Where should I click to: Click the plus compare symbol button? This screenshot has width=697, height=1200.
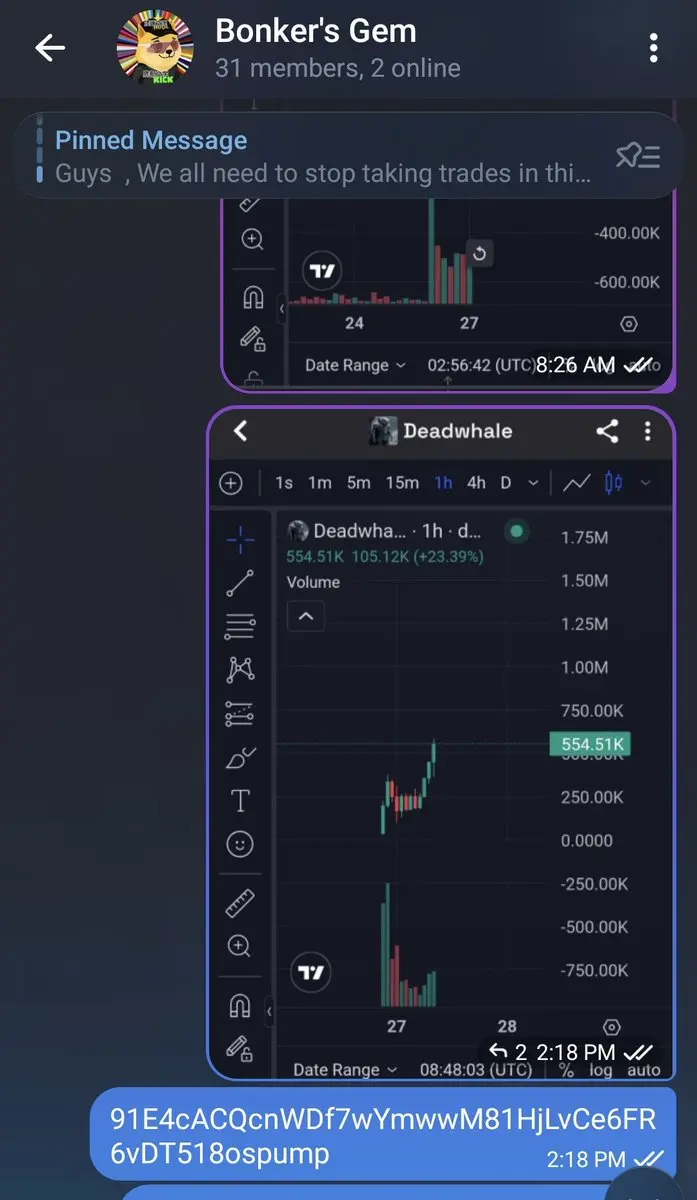[231, 483]
